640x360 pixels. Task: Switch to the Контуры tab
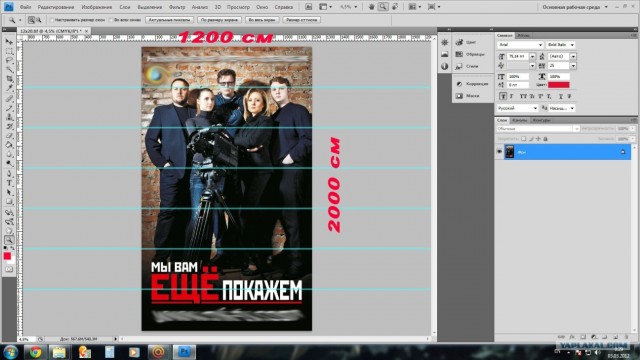(x=542, y=120)
